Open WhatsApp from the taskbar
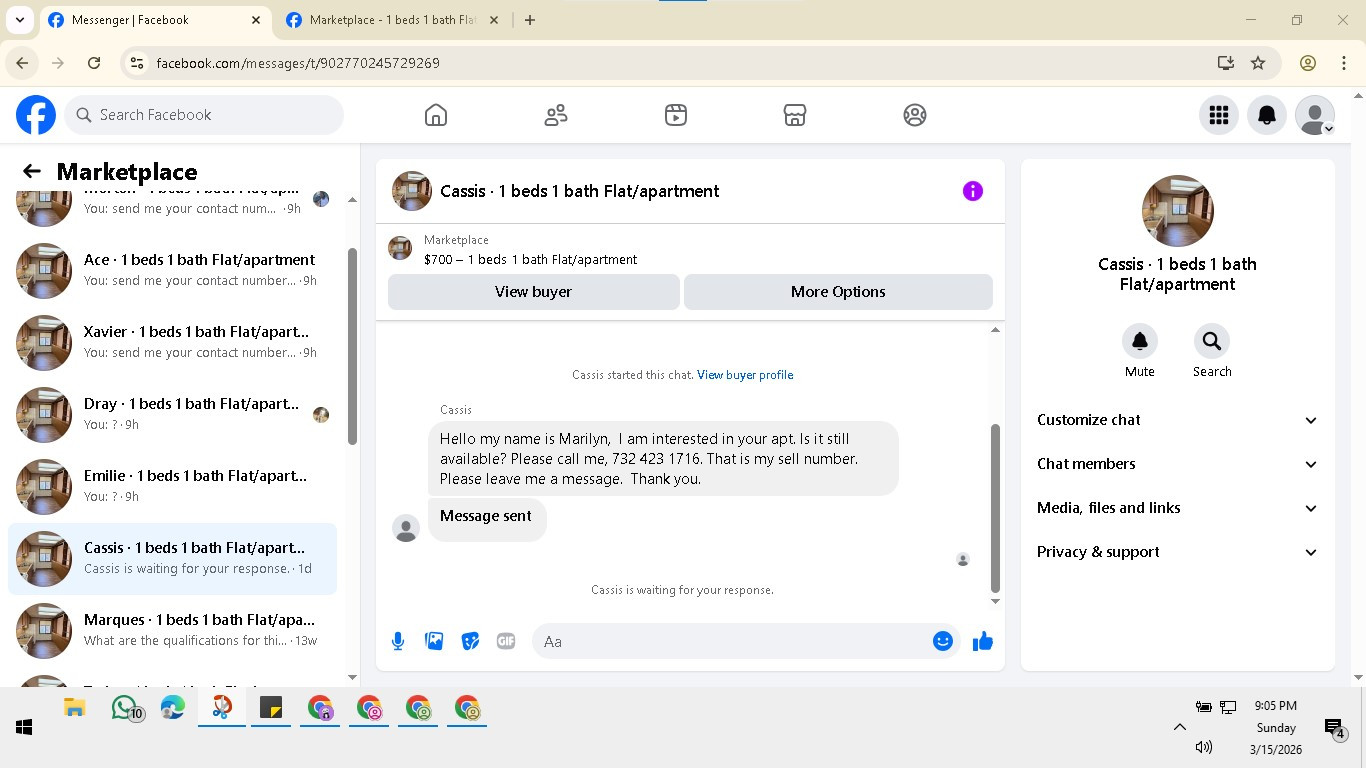 tap(124, 708)
